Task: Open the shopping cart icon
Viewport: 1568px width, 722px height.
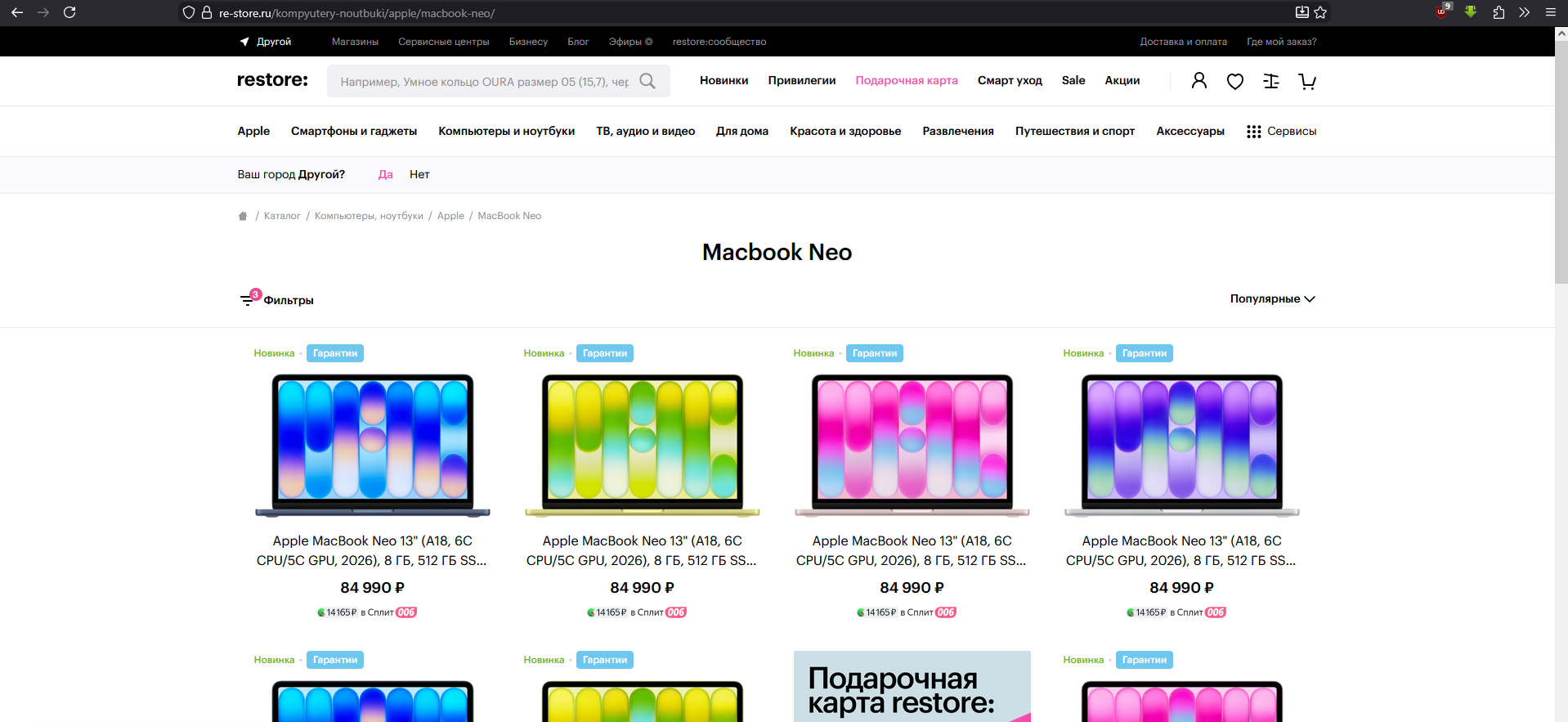Action: coord(1307,81)
